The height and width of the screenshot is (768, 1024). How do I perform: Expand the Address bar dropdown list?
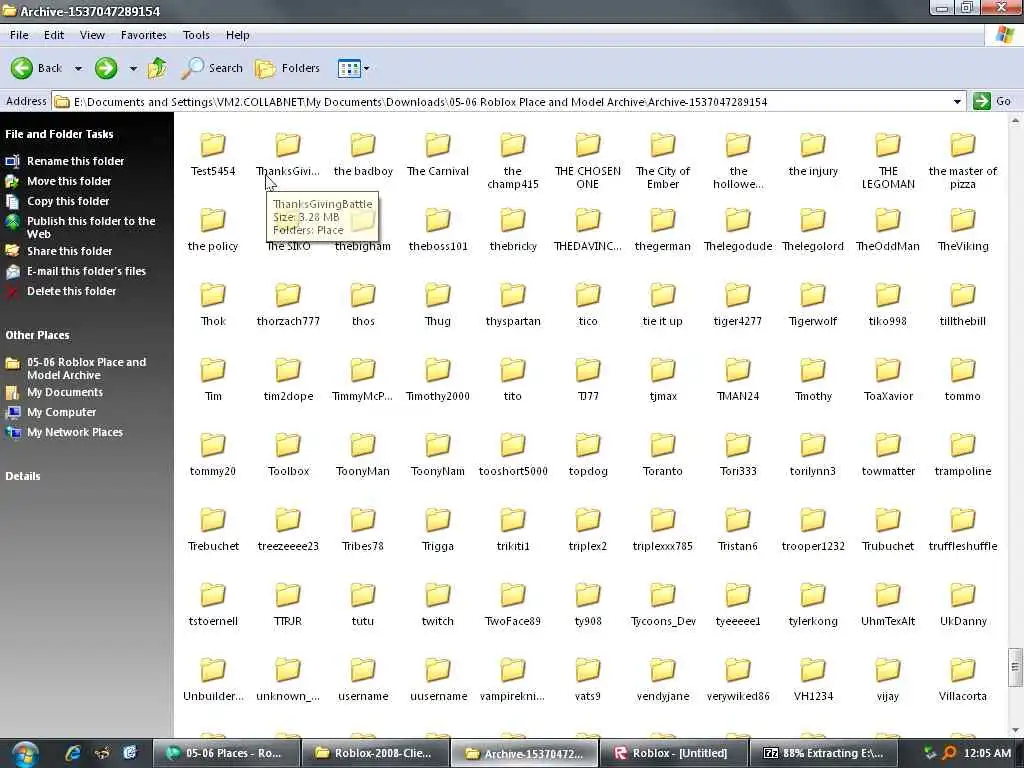click(x=957, y=102)
